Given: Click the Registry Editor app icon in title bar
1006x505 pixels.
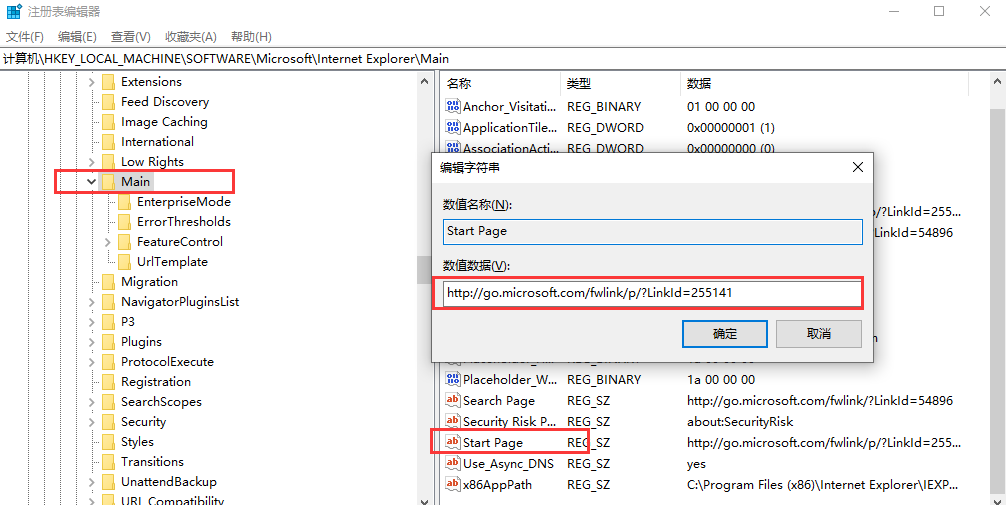Looking at the screenshot, I should pyautogui.click(x=13, y=12).
